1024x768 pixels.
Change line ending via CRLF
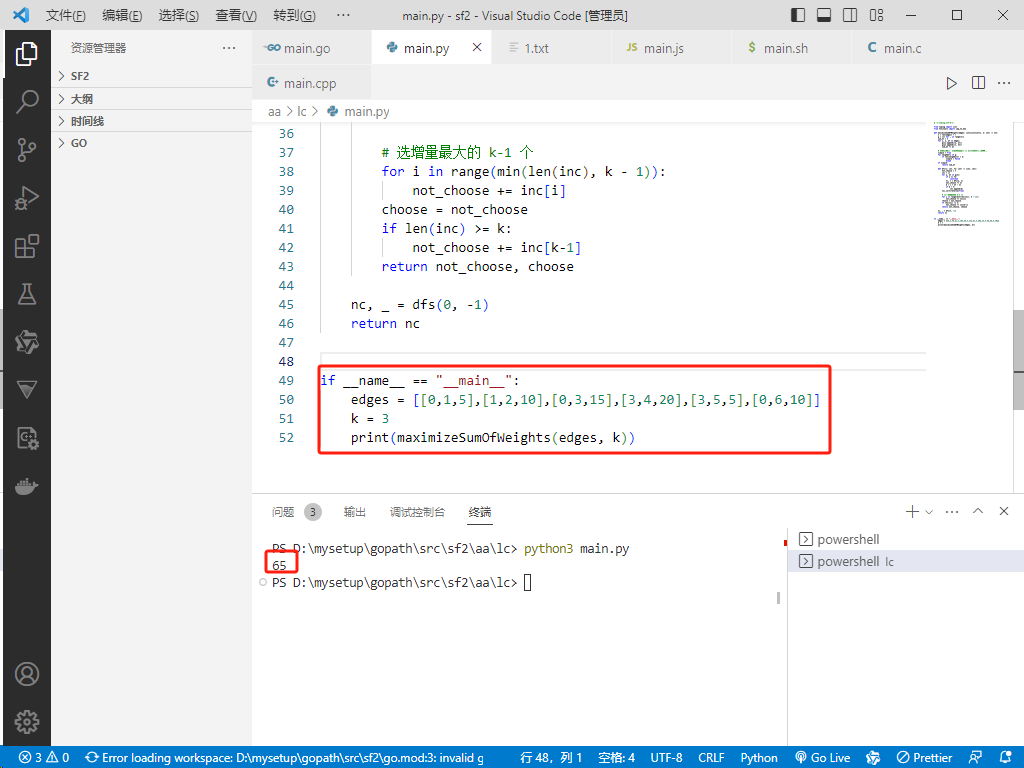pyautogui.click(x=711, y=758)
